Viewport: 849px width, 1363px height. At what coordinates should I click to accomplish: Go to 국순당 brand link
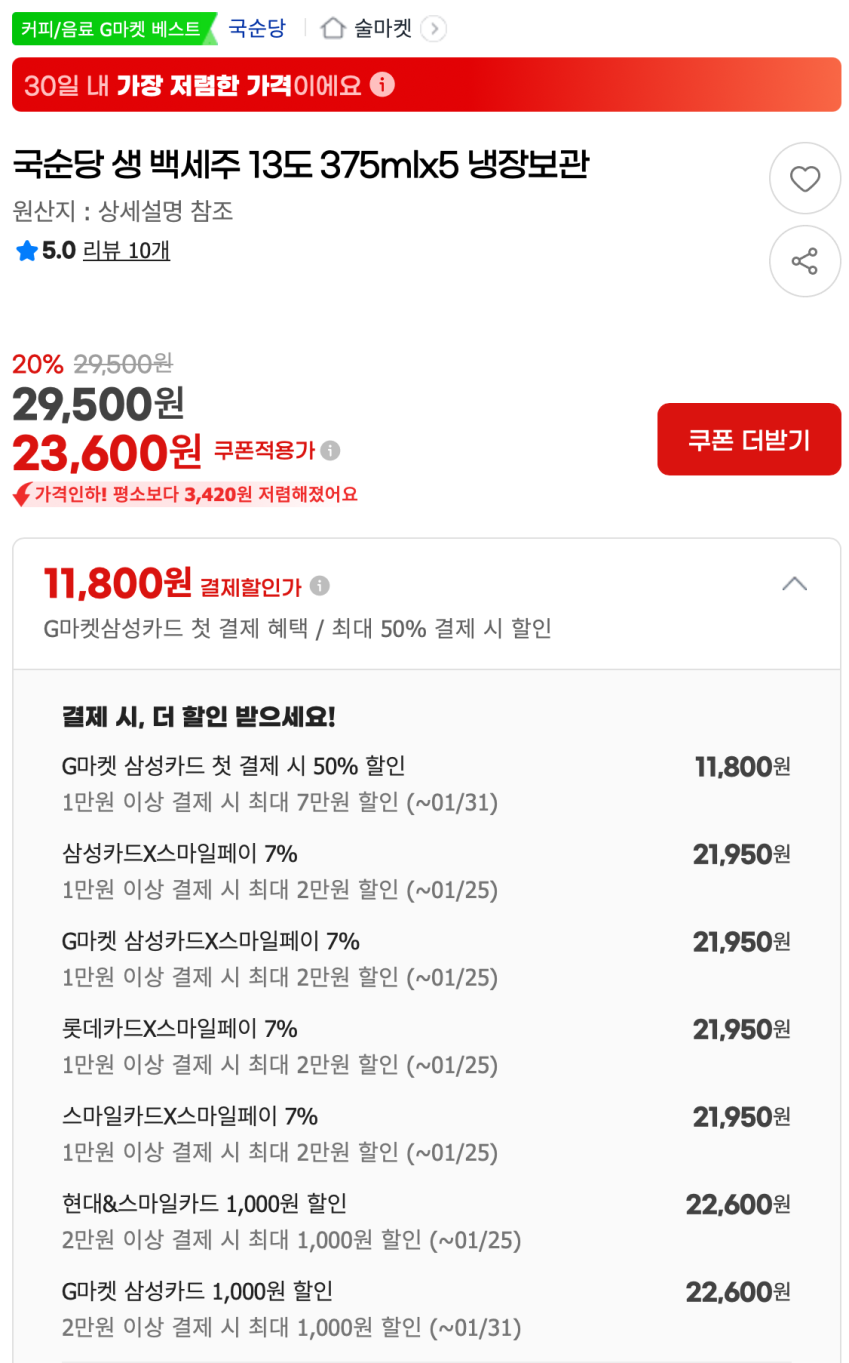(257, 29)
